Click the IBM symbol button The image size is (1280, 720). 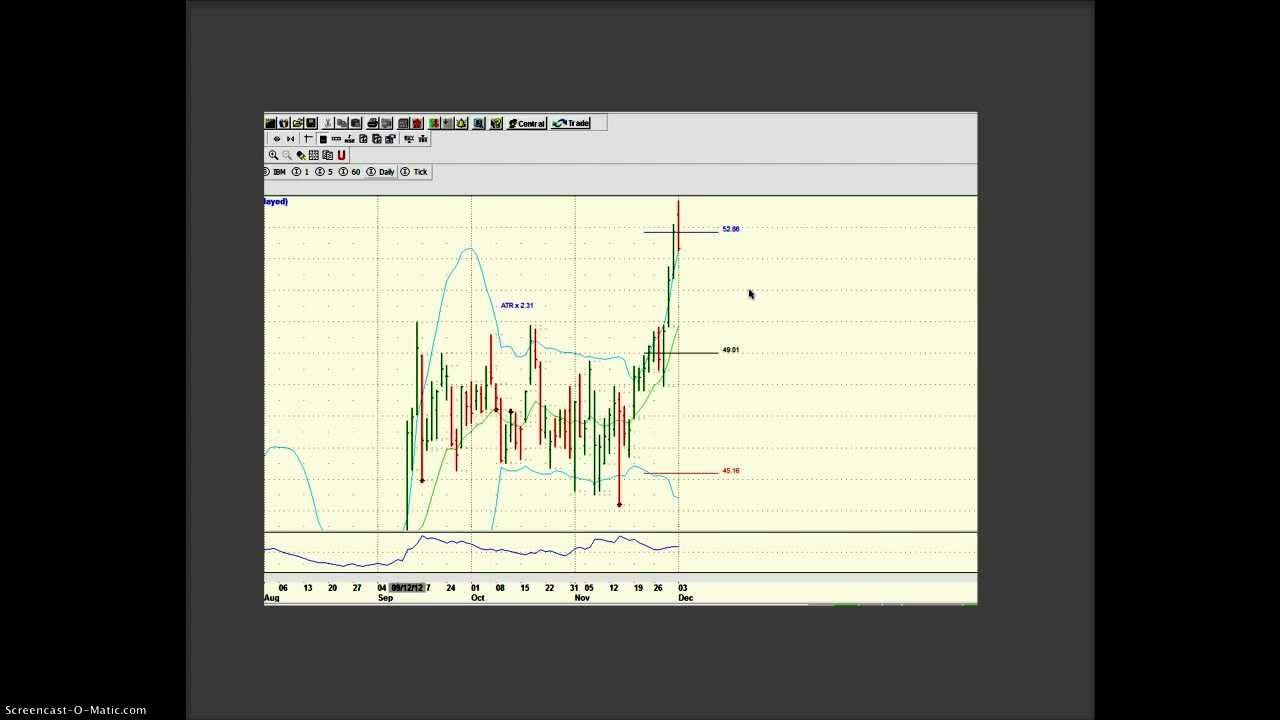coord(276,172)
